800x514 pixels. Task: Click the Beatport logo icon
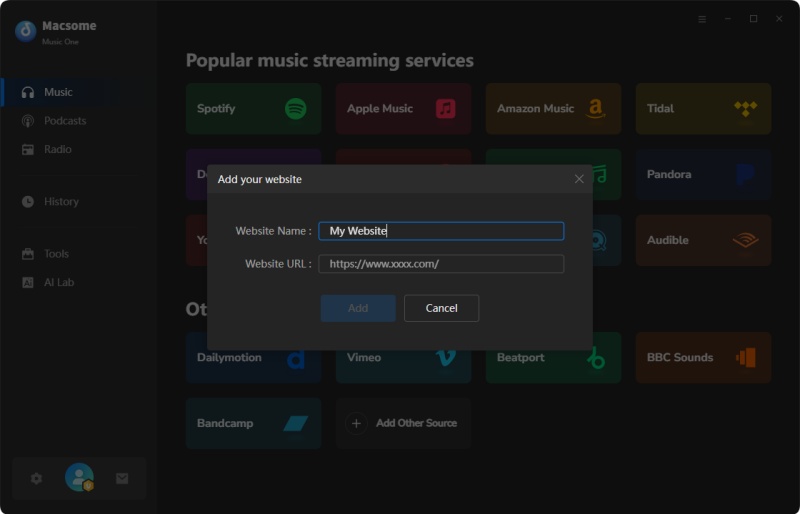point(595,359)
